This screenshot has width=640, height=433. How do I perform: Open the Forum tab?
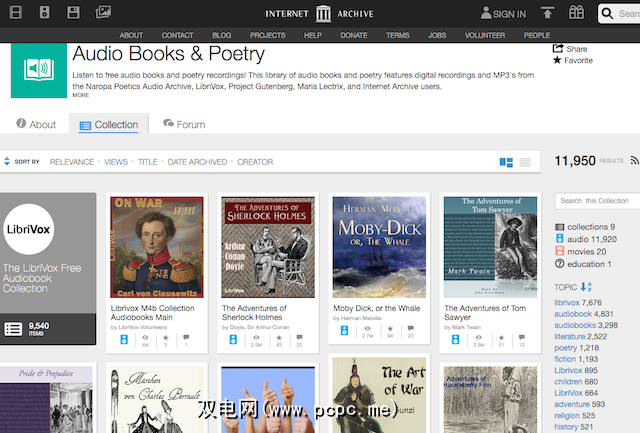tap(183, 125)
